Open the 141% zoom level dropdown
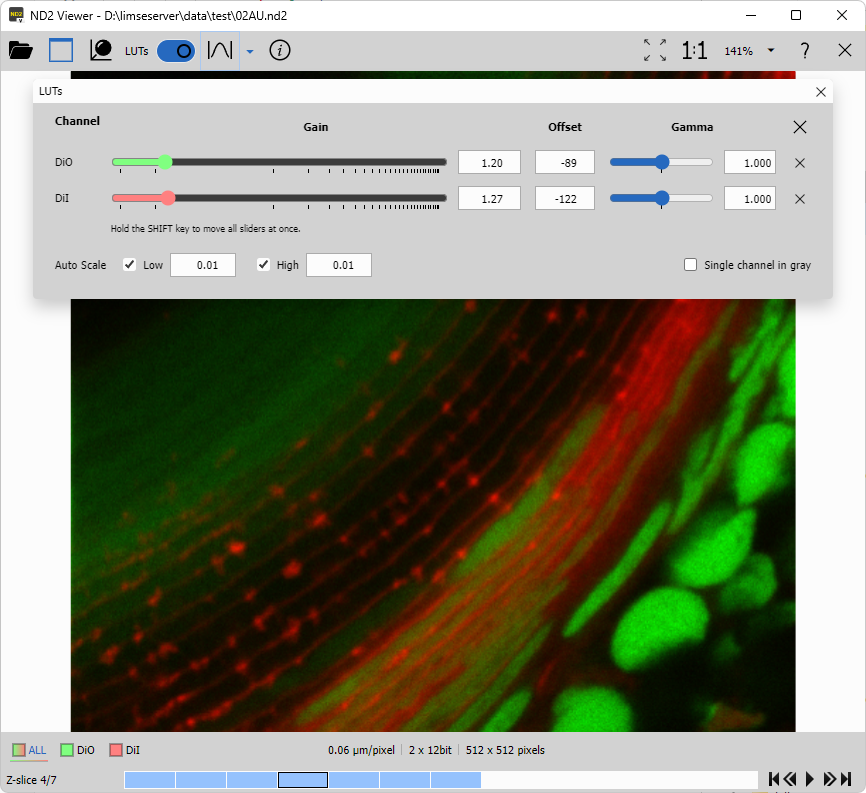 [771, 51]
